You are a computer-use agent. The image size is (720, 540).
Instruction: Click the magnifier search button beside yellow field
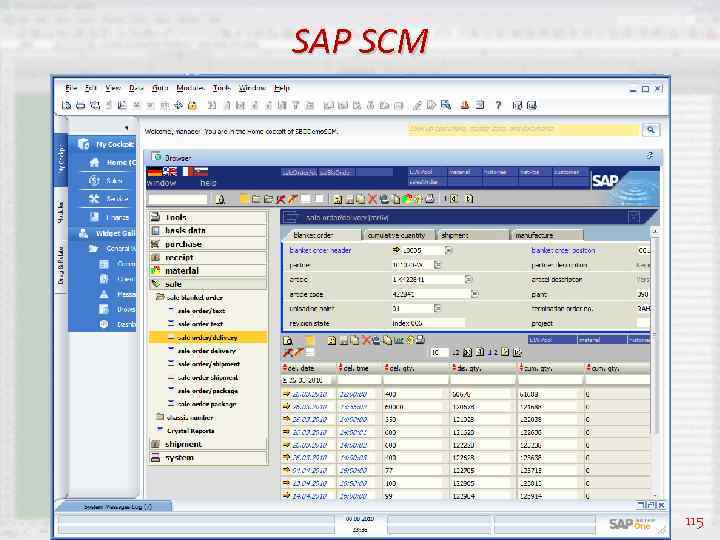click(651, 130)
